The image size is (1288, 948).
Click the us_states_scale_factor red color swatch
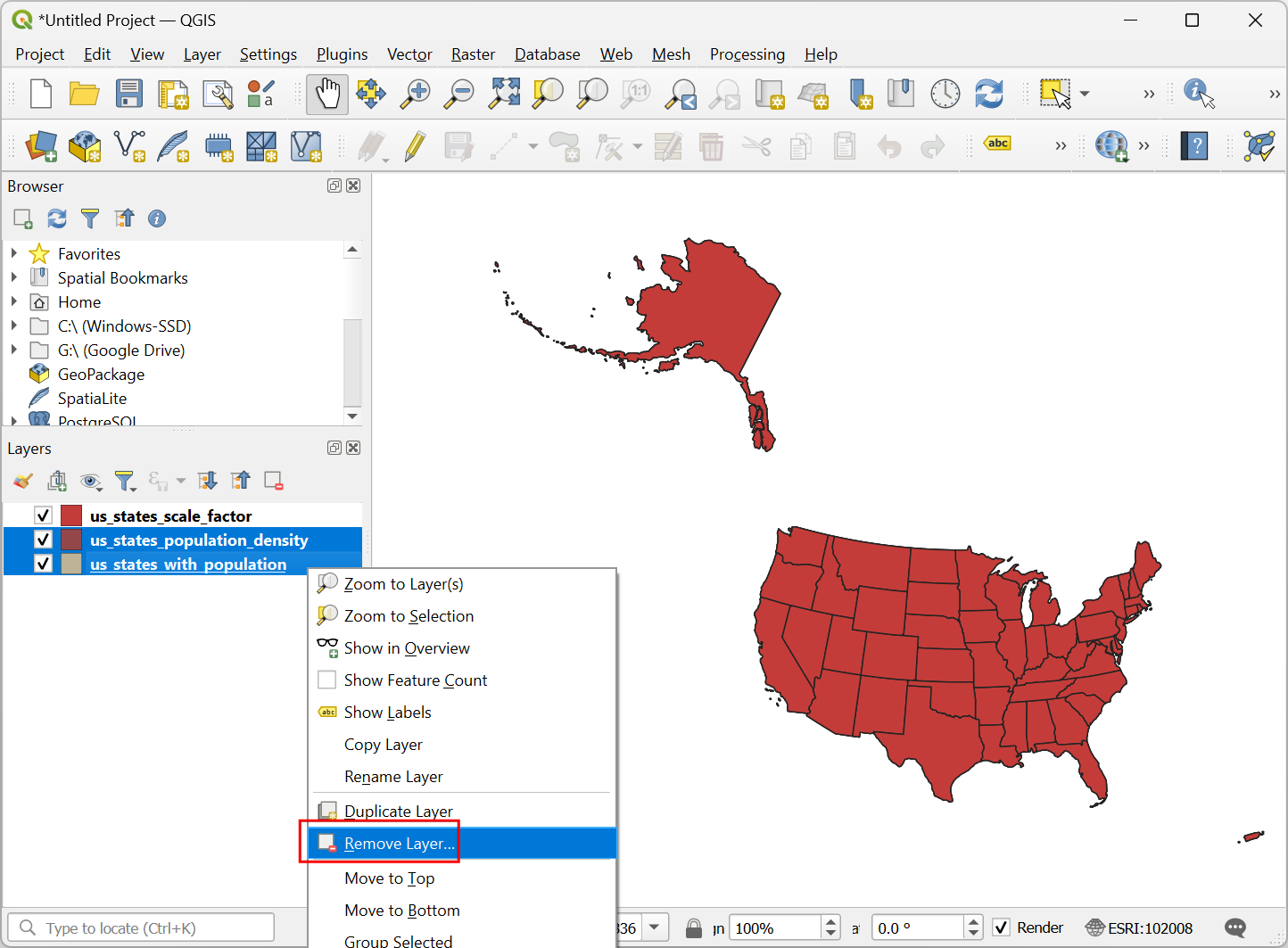point(71,515)
